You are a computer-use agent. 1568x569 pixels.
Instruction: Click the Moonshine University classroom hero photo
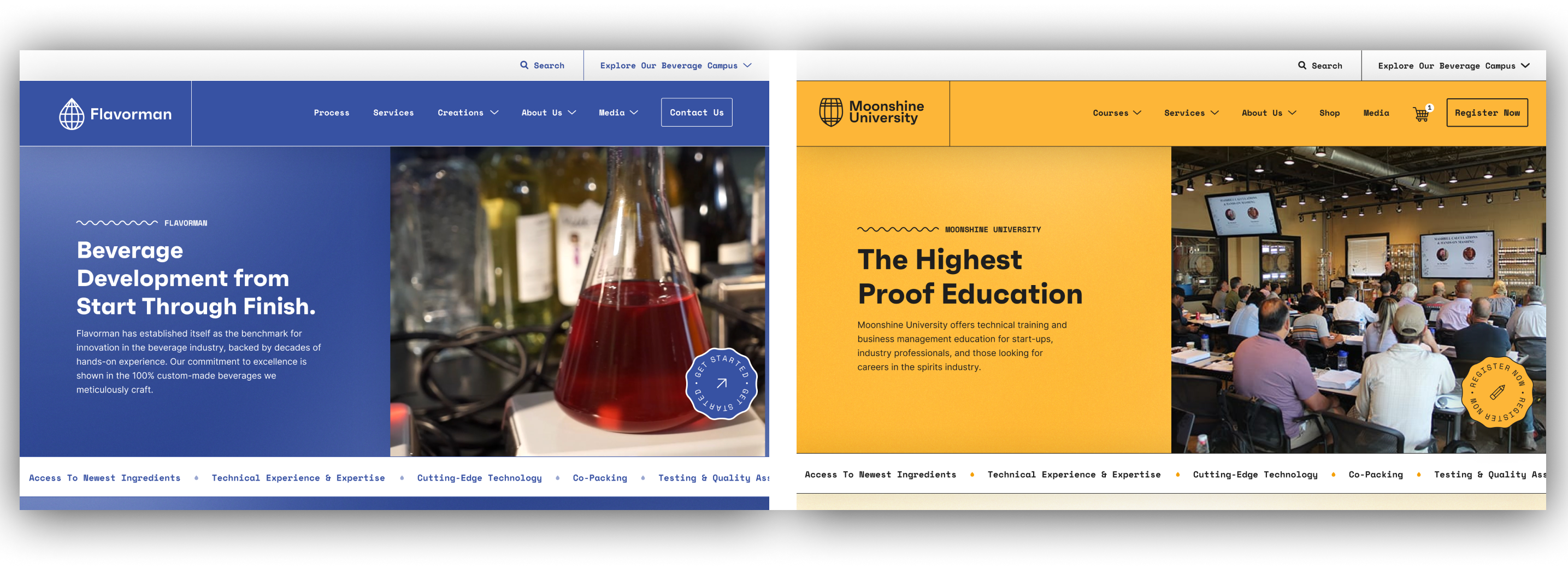pyautogui.click(x=1358, y=299)
